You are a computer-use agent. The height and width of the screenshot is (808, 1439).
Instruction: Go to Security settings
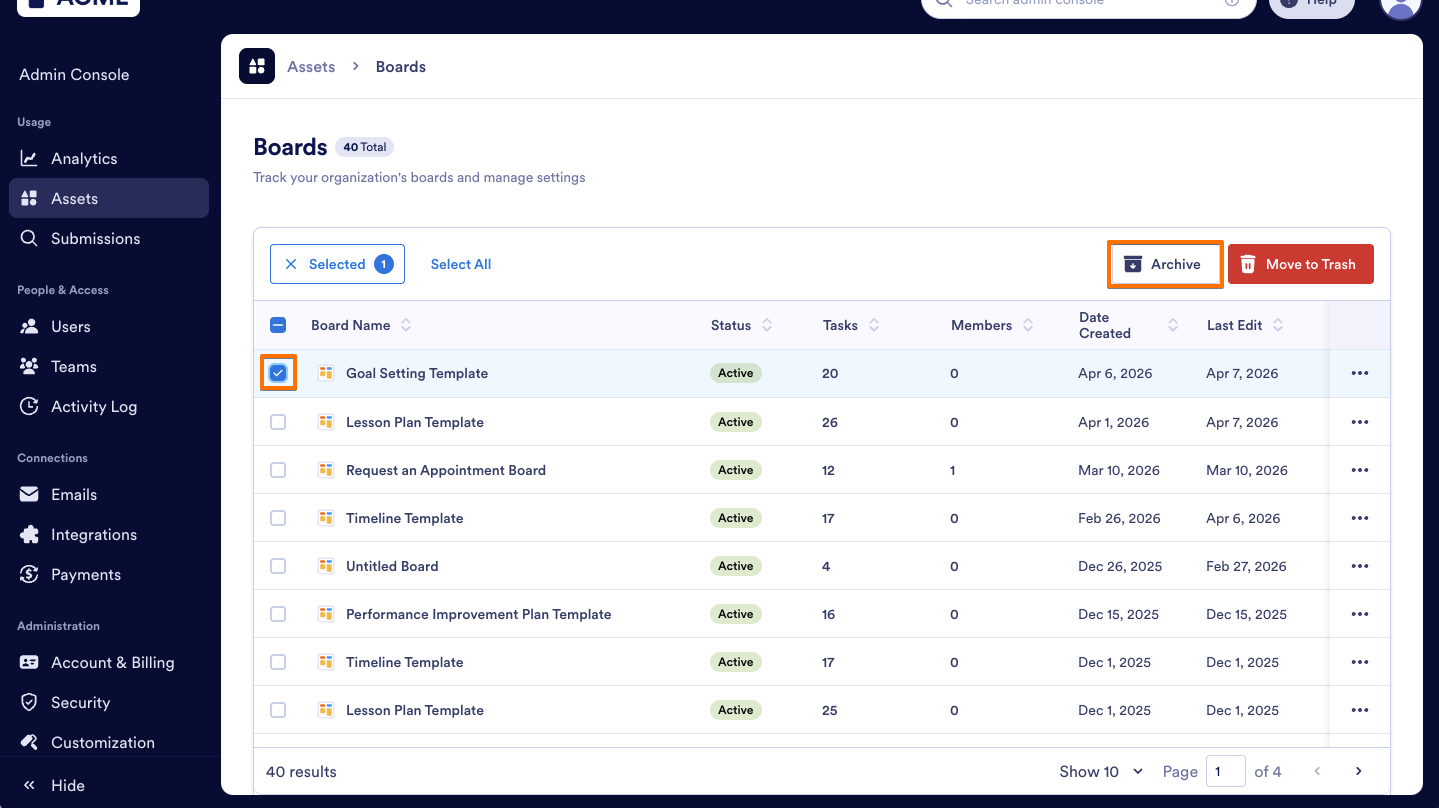click(79, 702)
